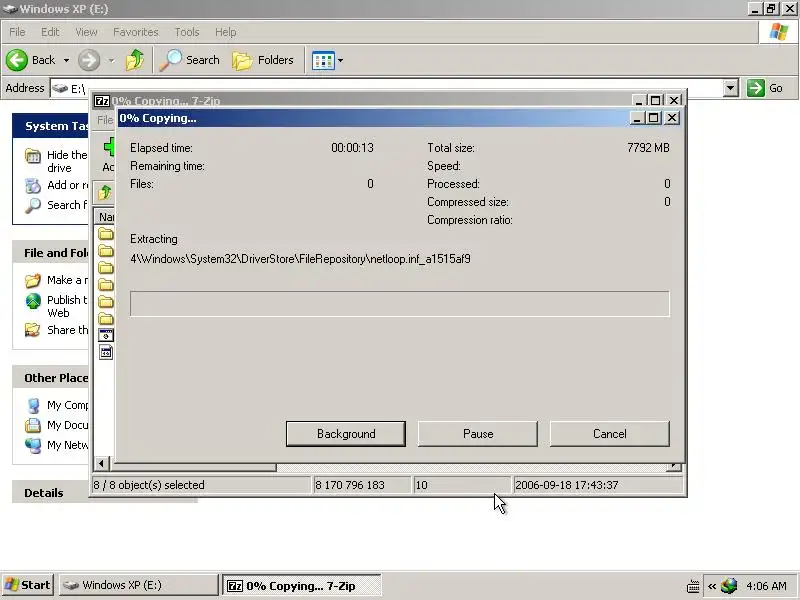
Task: Click Add or remove programs link
Action: coord(67,185)
